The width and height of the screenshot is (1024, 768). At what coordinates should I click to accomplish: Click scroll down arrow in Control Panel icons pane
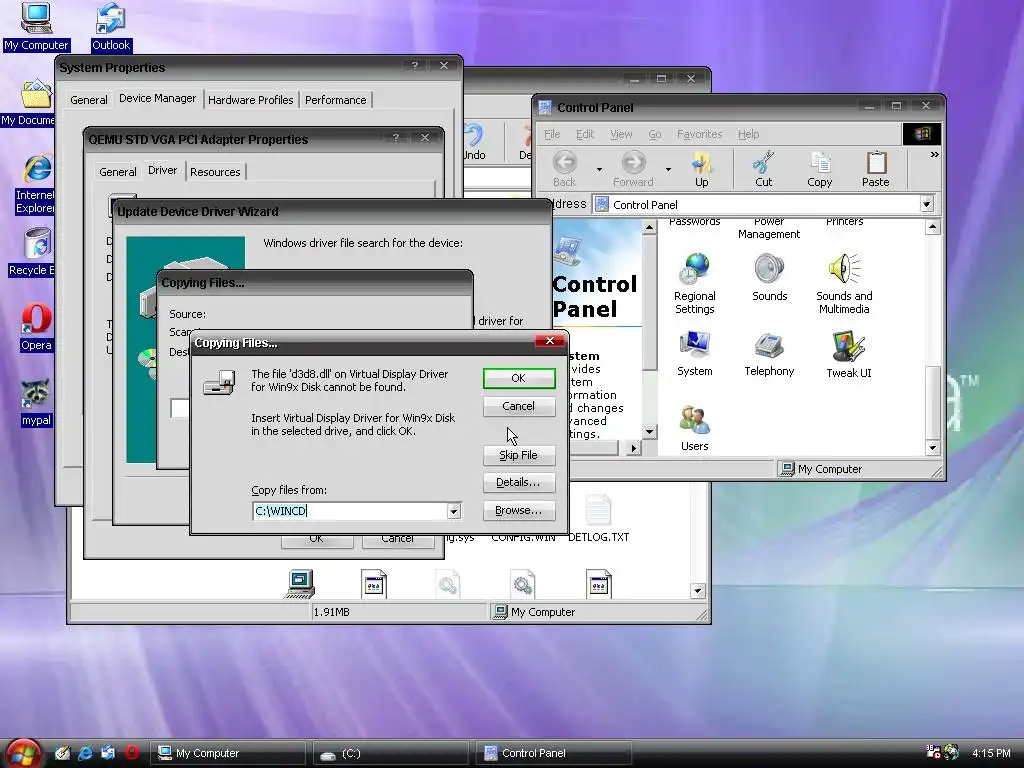(x=932, y=448)
